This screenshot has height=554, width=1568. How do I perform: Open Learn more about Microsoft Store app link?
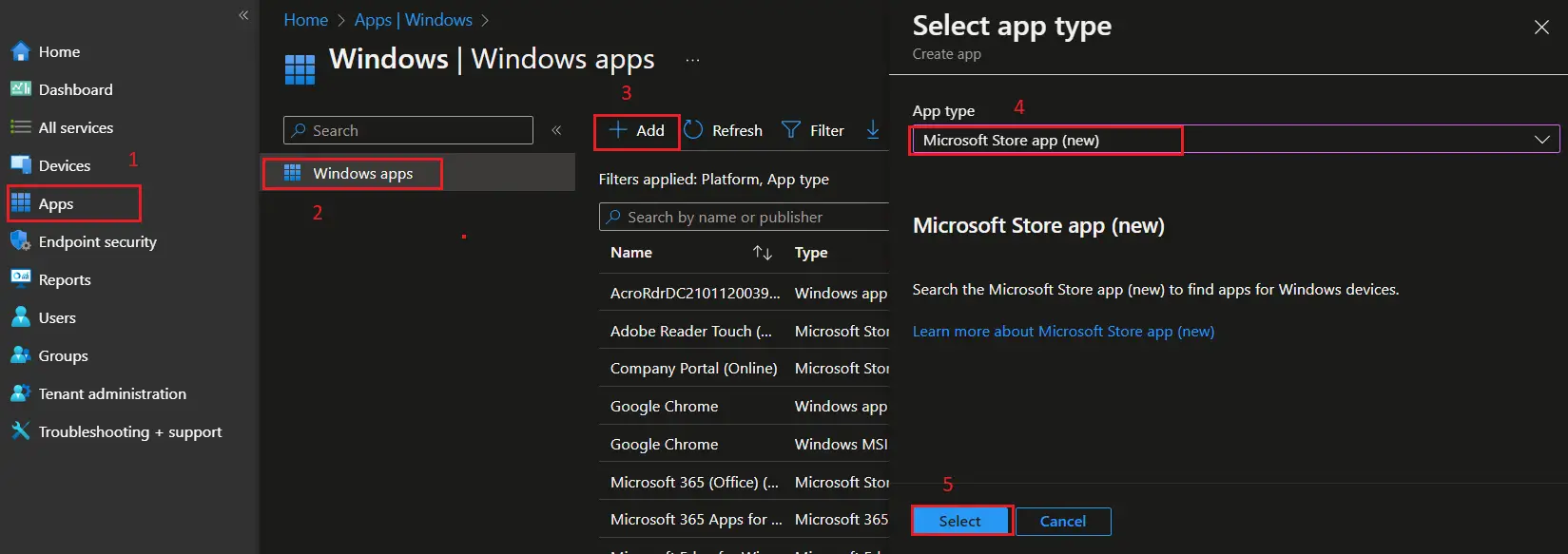1063,332
